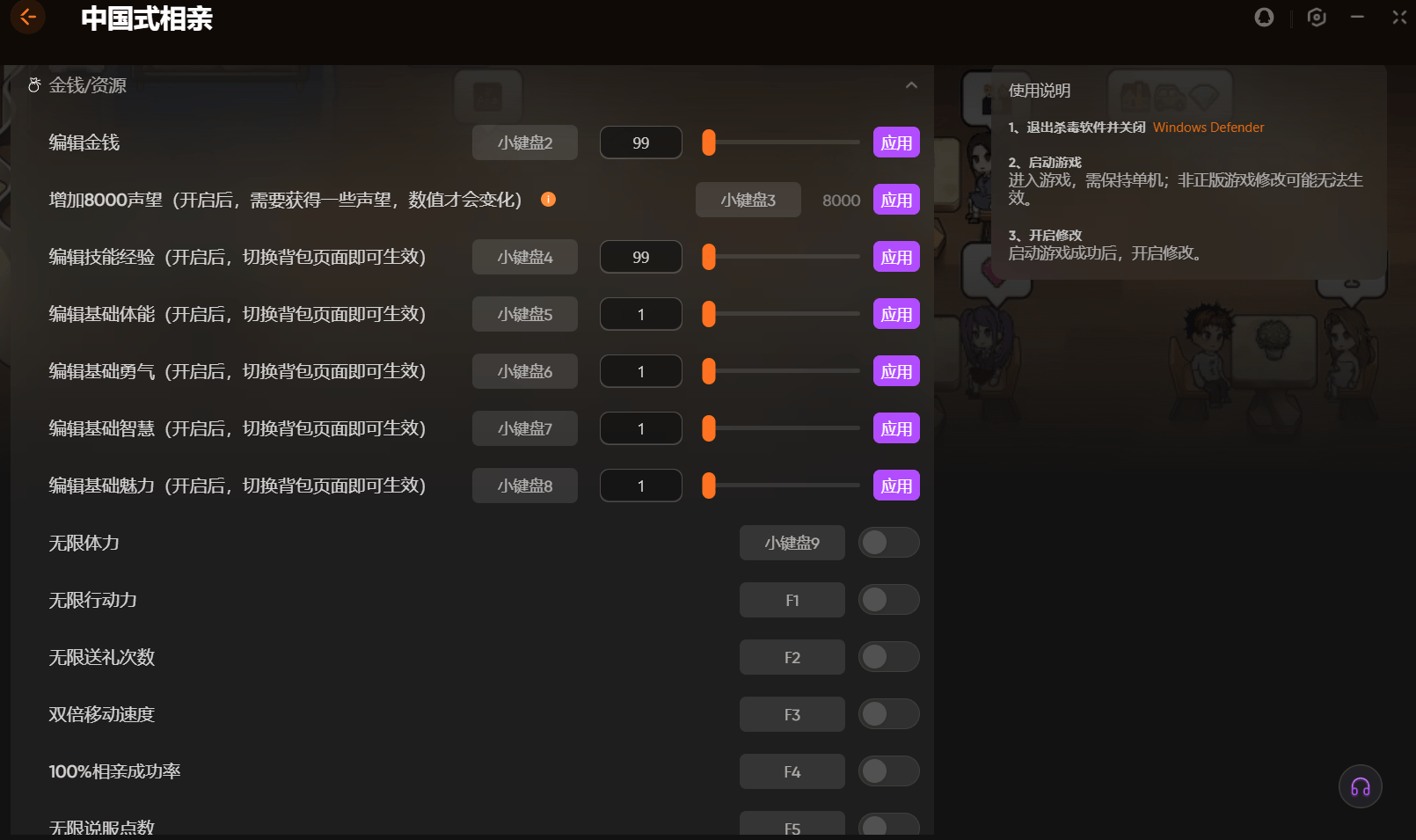Click the orange info icon beside 增加8000声望
This screenshot has height=840, width=1416.
[548, 200]
